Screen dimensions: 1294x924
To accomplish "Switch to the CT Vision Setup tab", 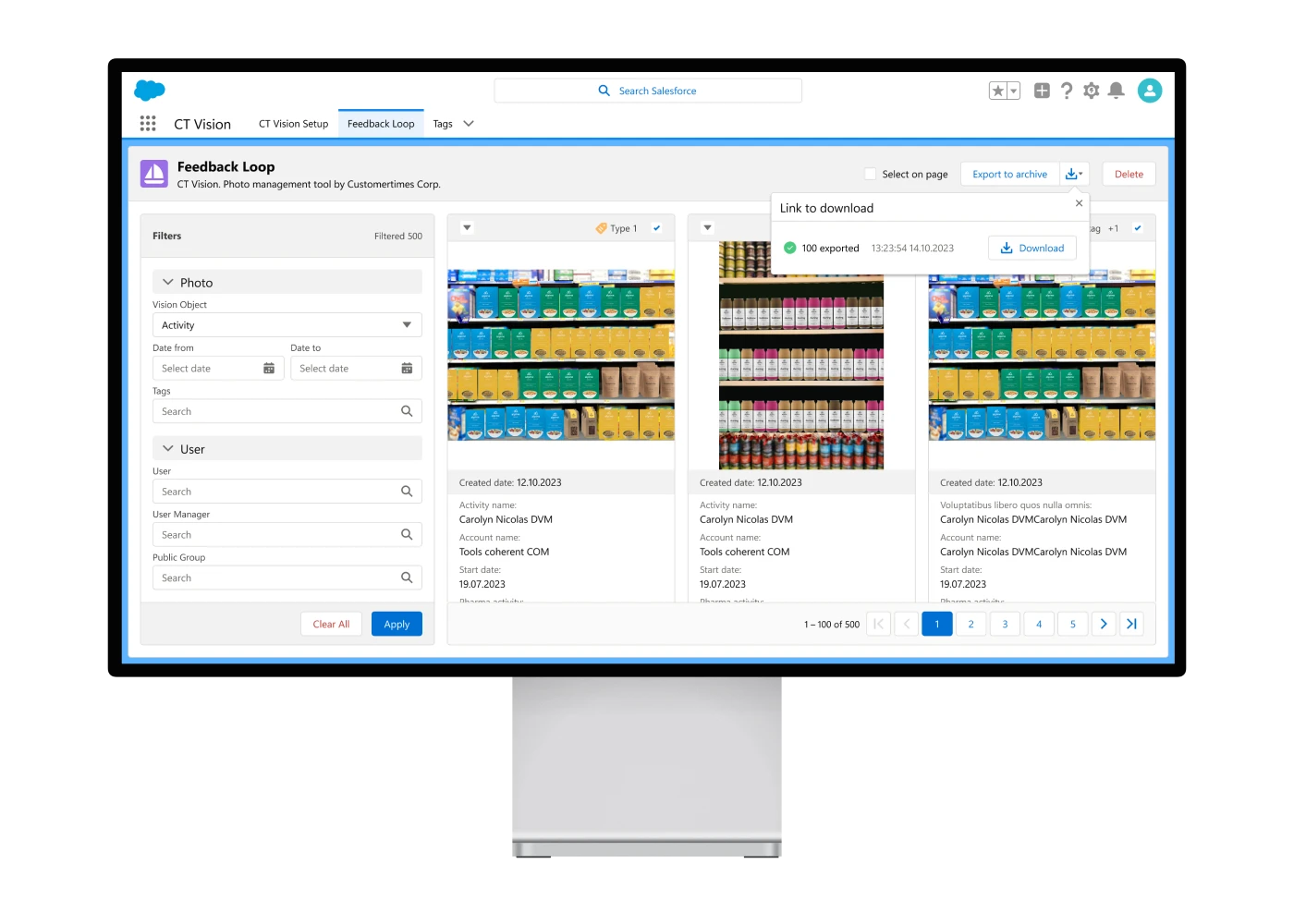I will click(x=293, y=124).
